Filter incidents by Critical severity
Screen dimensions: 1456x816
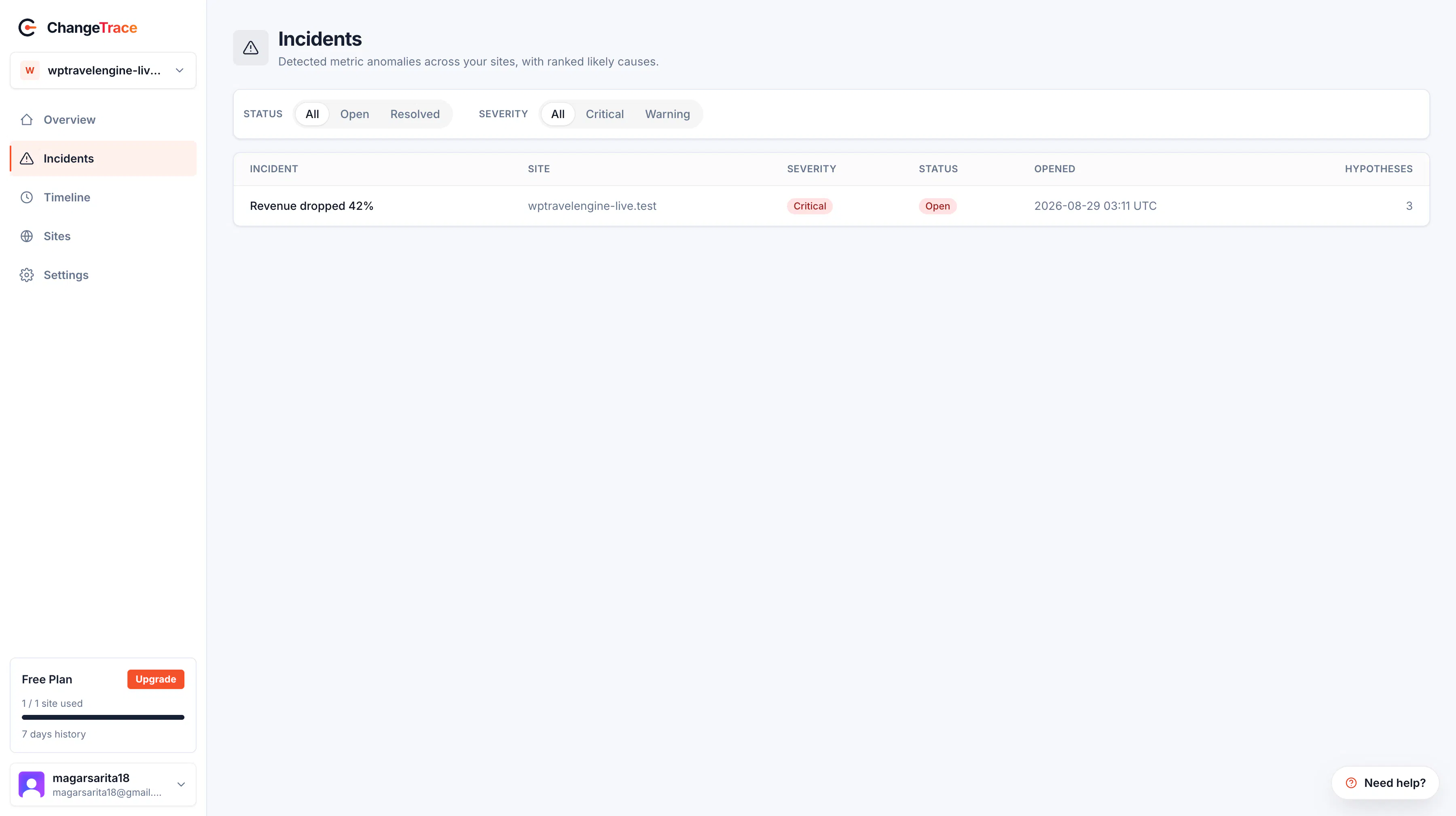[x=605, y=114]
